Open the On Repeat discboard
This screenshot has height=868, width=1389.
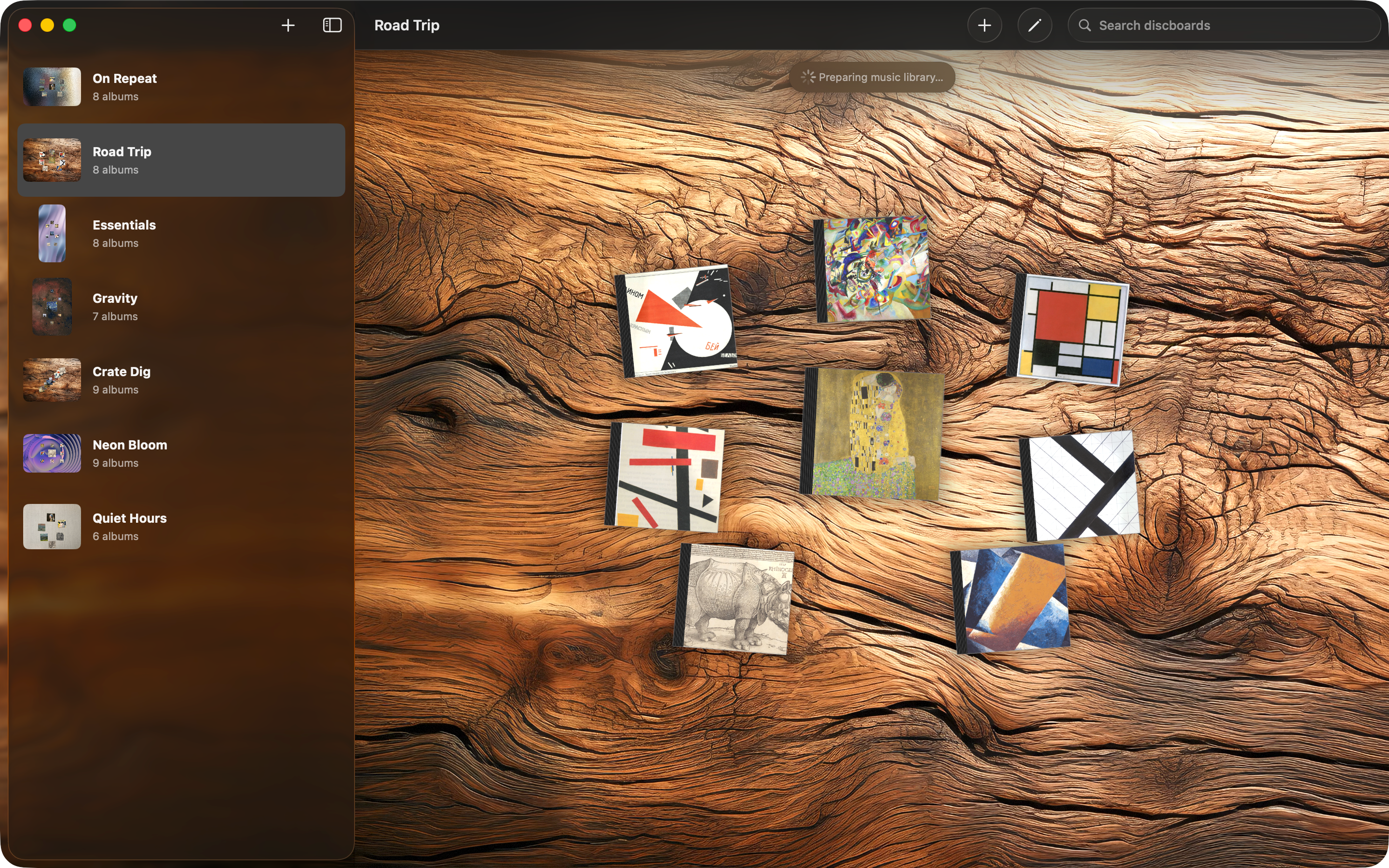pyautogui.click(x=181, y=87)
